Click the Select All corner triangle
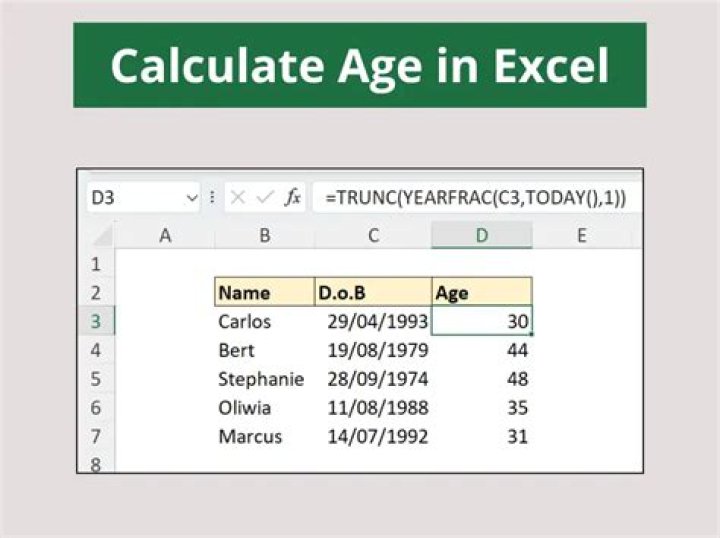The height and width of the screenshot is (538, 720). tap(103, 236)
